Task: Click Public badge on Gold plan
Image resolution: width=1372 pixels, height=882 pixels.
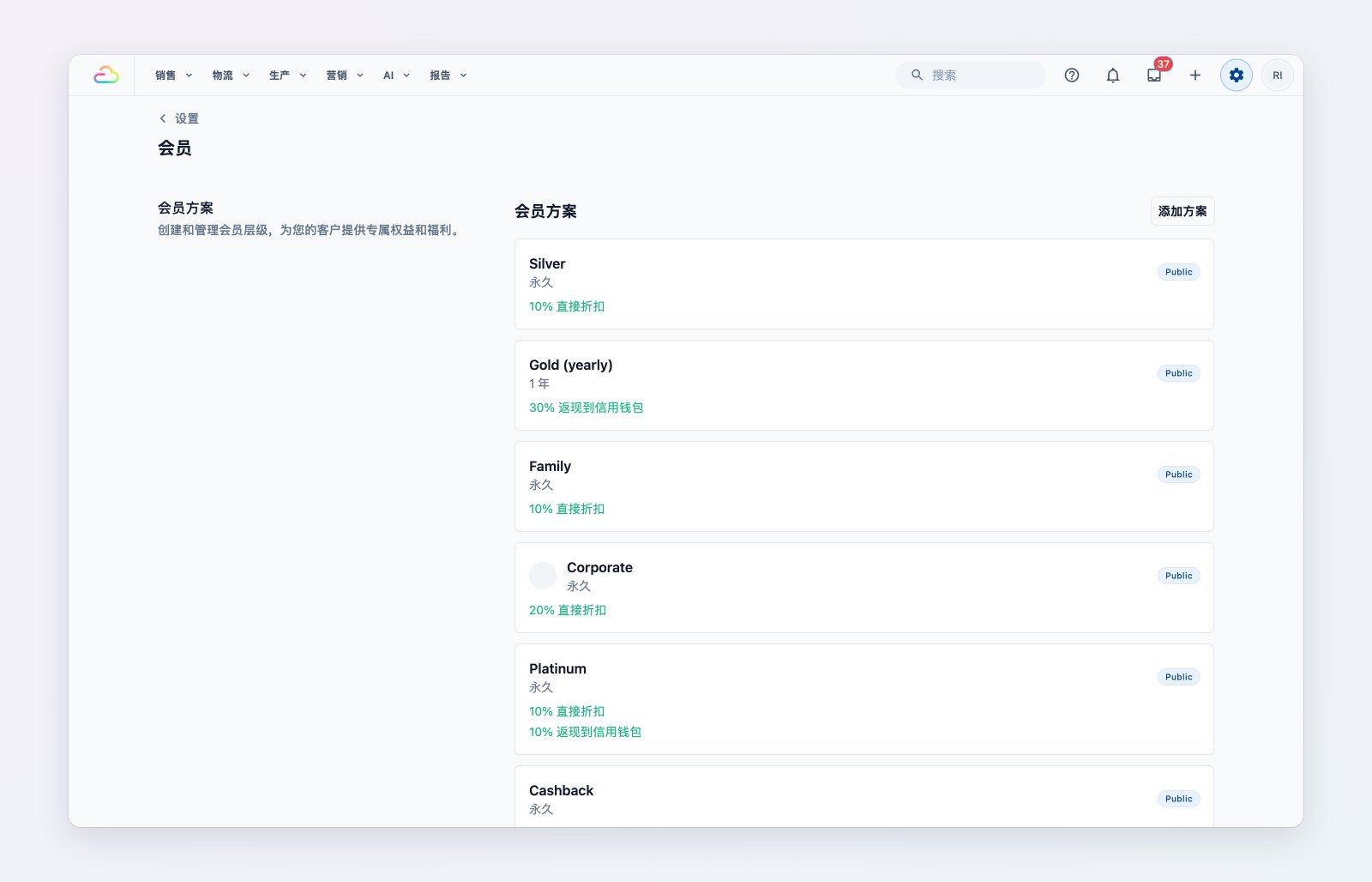Action: coord(1179,373)
